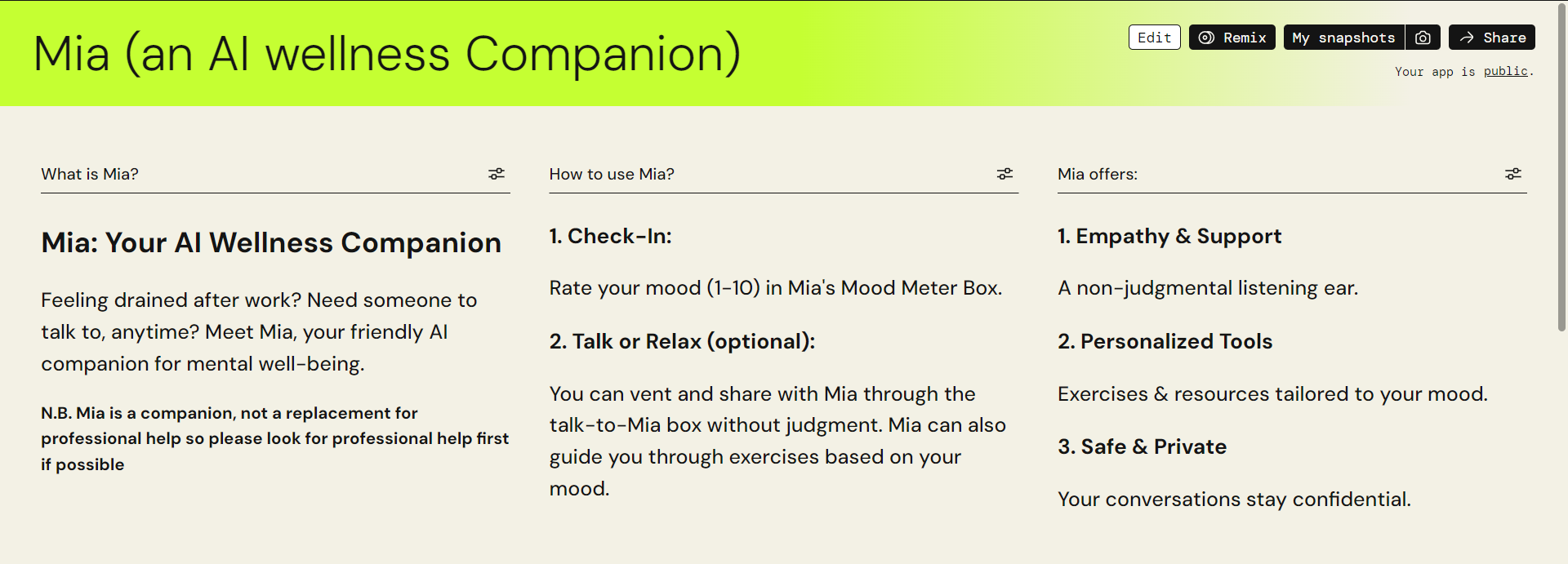This screenshot has width=1568, height=564.
Task: Click the "2. Personalized Tools" heading
Action: point(1165,341)
